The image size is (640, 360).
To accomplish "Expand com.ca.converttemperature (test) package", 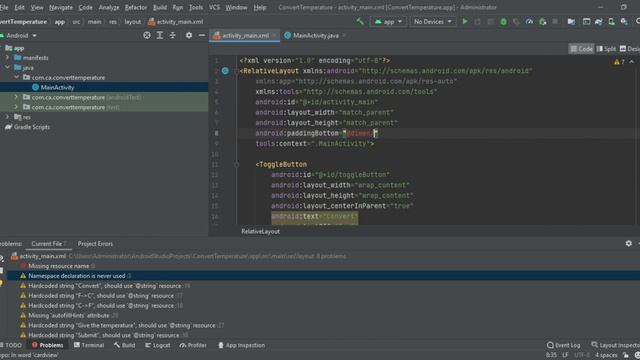I will (16, 107).
